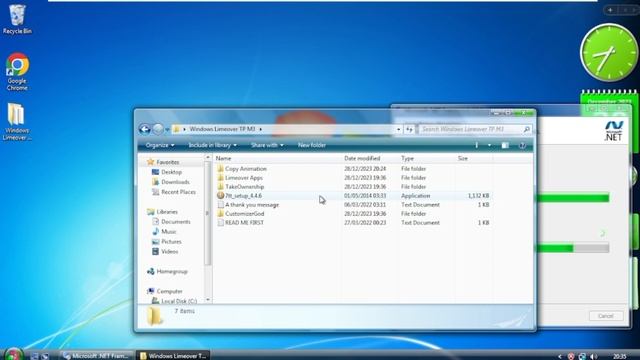Click the New folder button
This screenshot has height=360, width=640.
pos(312,145)
